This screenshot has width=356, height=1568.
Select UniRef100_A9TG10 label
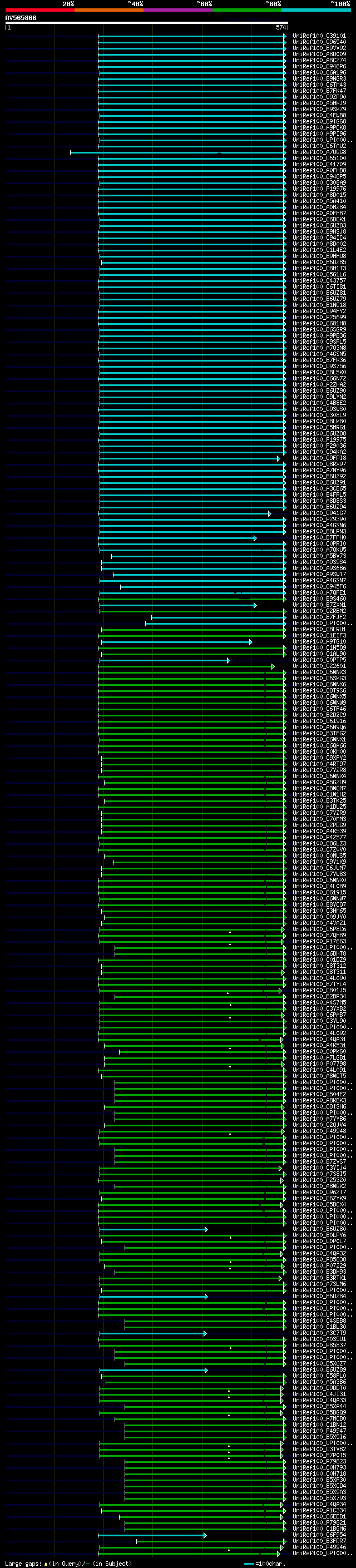click(x=319, y=641)
